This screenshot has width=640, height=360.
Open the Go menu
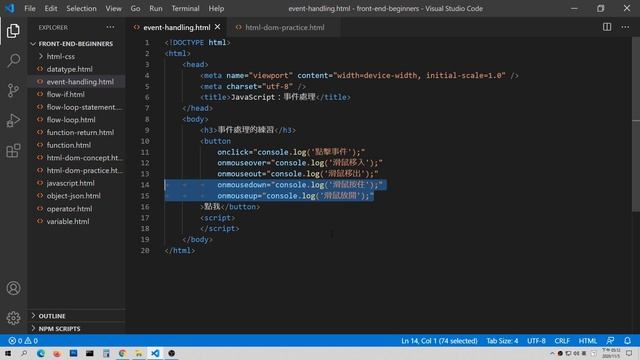pyautogui.click(x=135, y=8)
